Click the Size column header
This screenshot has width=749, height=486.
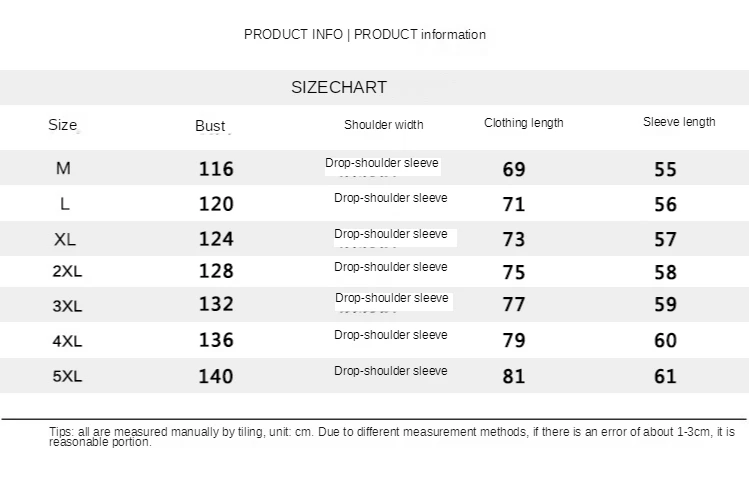click(x=62, y=125)
